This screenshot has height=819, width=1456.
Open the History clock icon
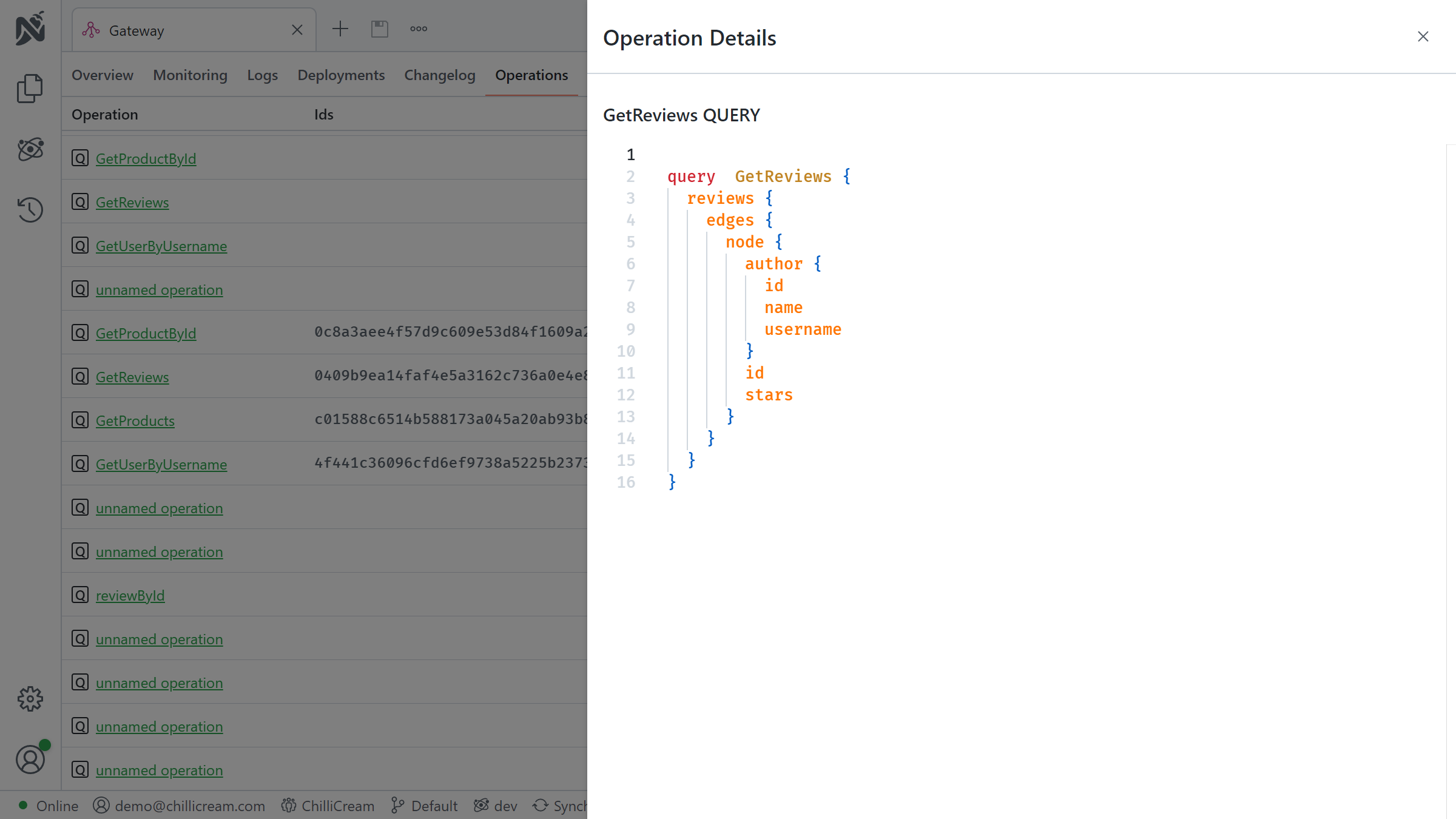[30, 210]
